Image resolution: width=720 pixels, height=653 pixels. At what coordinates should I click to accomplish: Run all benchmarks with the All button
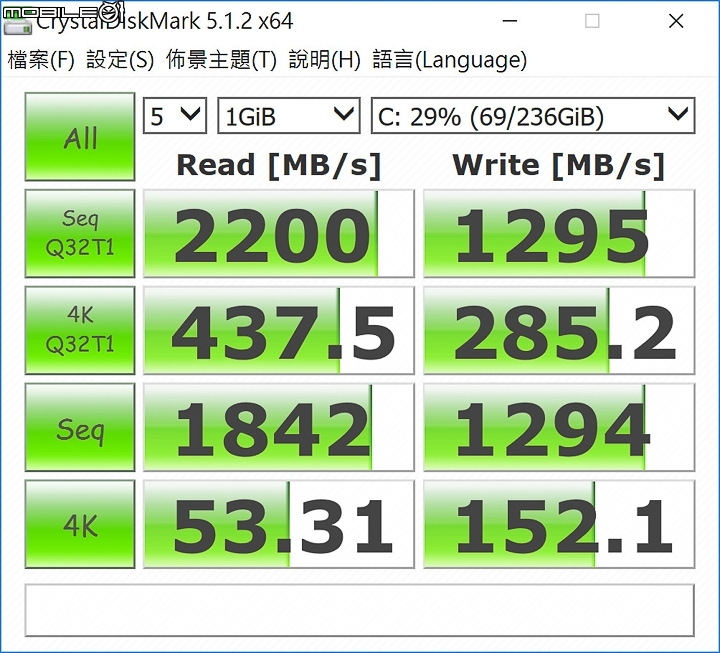[x=80, y=137]
